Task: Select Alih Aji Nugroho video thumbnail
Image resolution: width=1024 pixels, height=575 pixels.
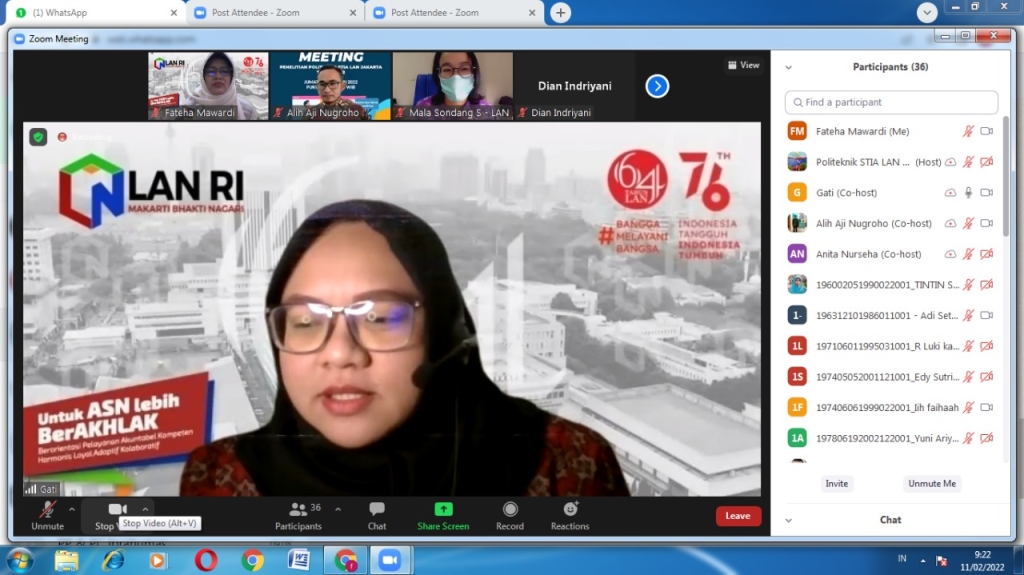Action: [330, 86]
